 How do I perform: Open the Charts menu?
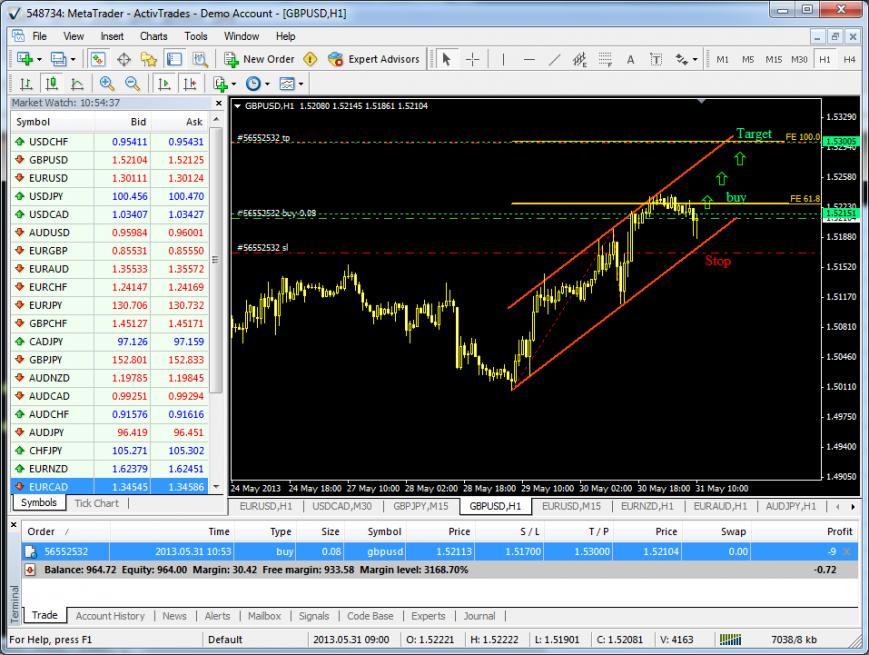click(153, 36)
